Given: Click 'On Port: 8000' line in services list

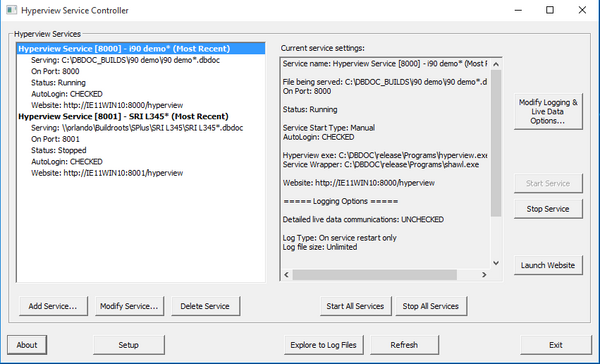Looking at the screenshot, I should [55, 71].
